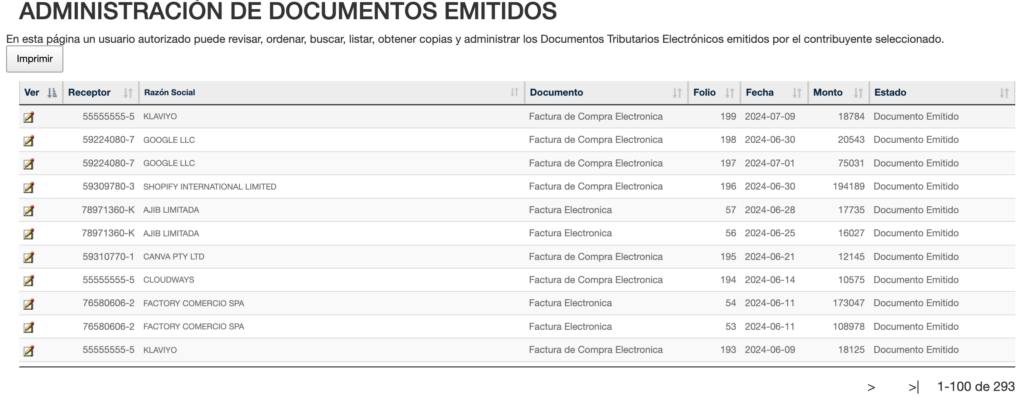Sort the list by Fecha column
The height and width of the screenshot is (401, 1024).
point(774,93)
